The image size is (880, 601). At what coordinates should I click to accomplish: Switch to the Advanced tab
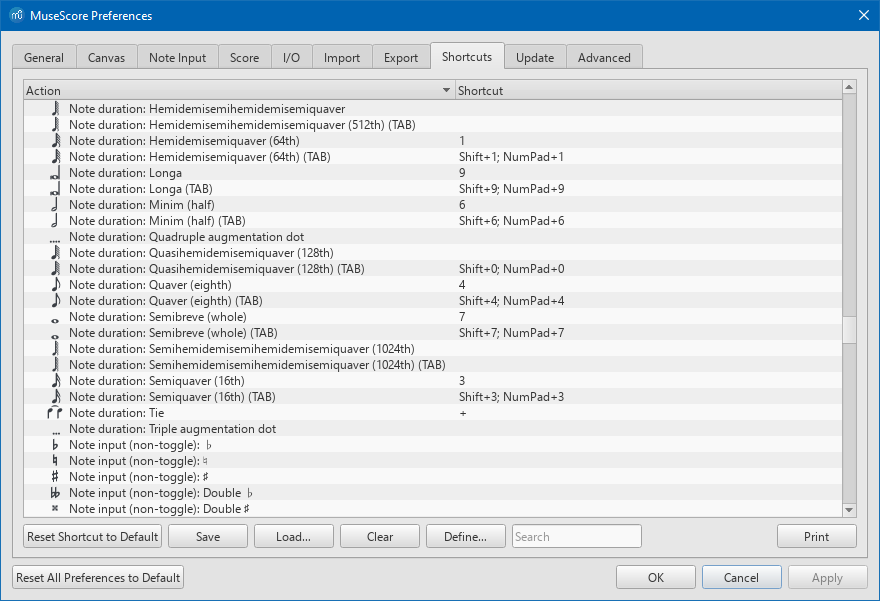coord(604,58)
